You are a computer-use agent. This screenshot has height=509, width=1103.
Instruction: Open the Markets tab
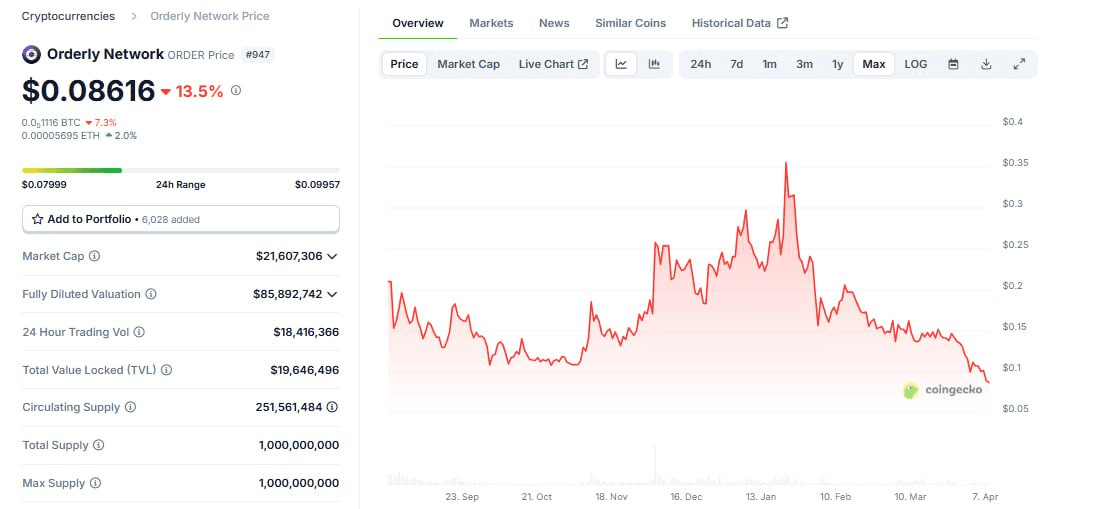(x=491, y=23)
